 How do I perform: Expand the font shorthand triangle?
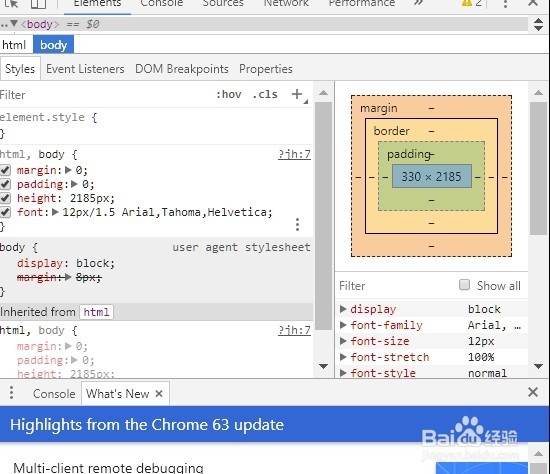[55, 212]
